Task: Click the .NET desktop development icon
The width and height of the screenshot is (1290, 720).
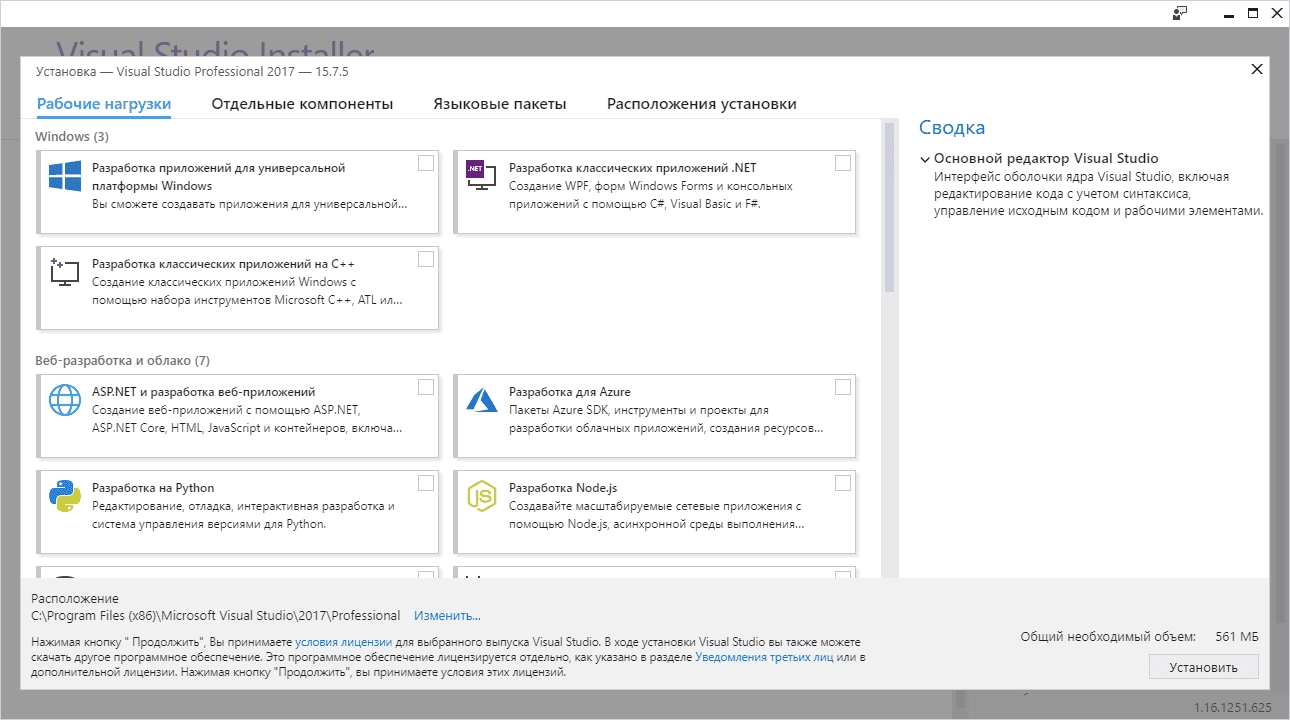Action: [x=482, y=176]
